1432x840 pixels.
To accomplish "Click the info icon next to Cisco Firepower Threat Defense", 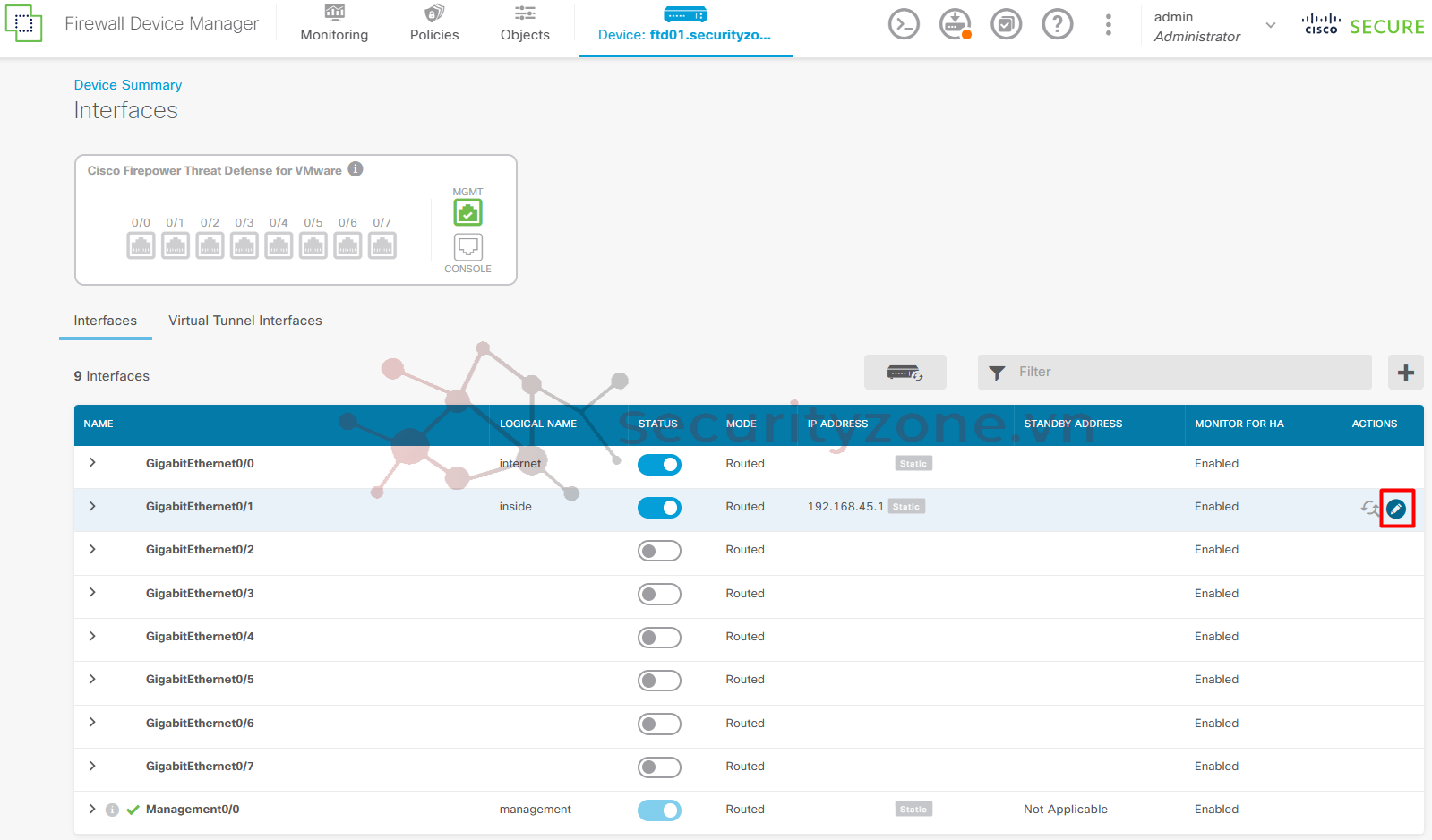I will tap(356, 169).
